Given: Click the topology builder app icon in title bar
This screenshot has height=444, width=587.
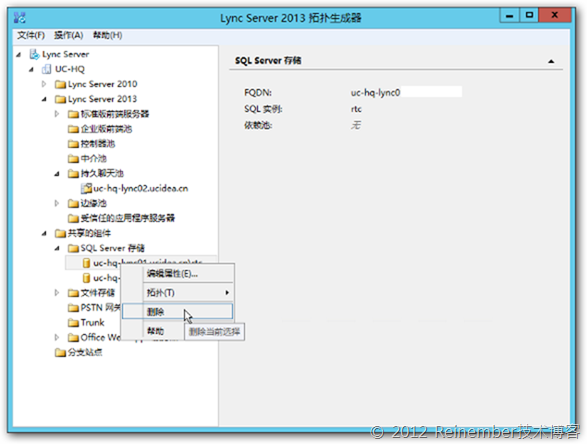Looking at the screenshot, I should pyautogui.click(x=20, y=17).
